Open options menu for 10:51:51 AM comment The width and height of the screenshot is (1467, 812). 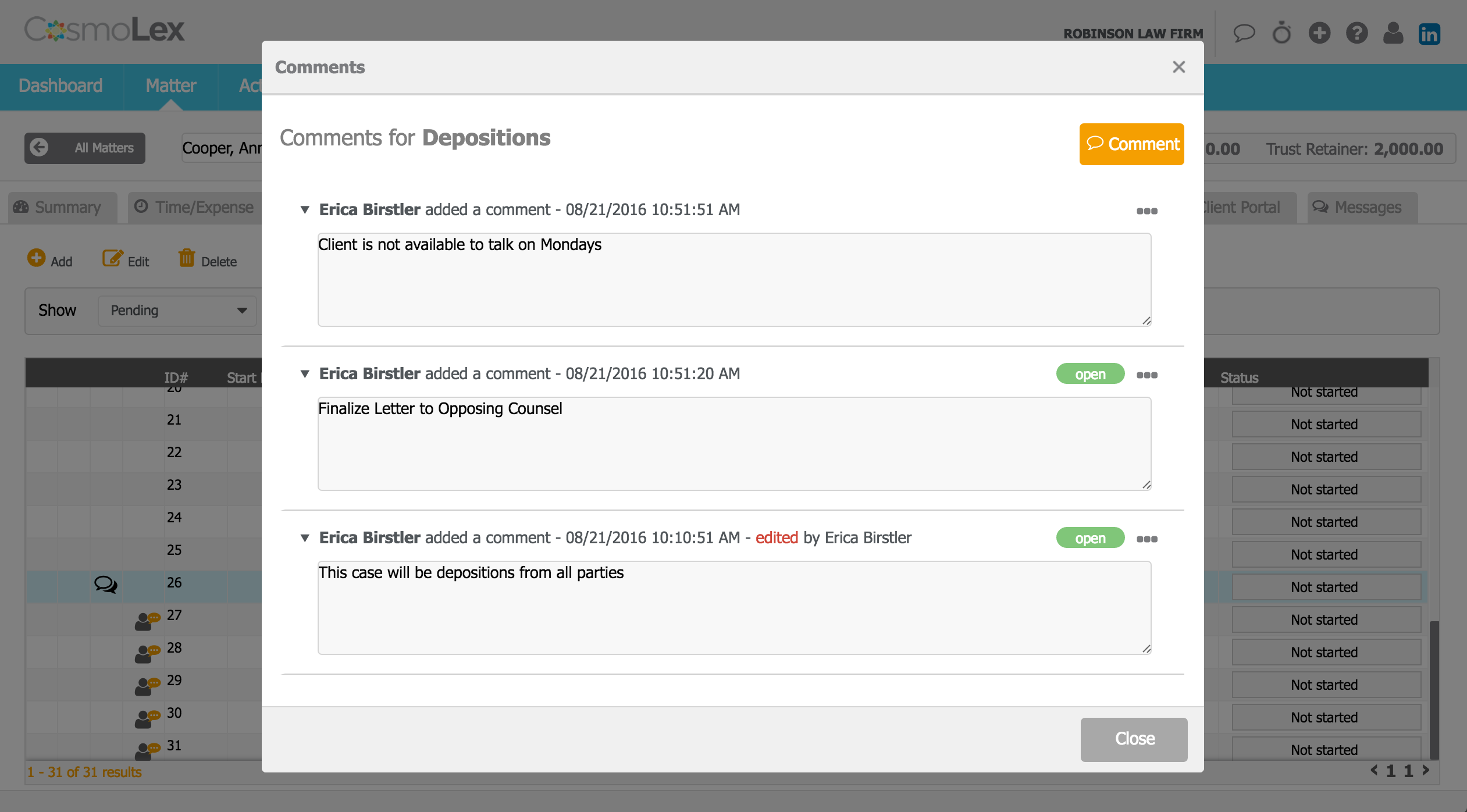(x=1146, y=211)
